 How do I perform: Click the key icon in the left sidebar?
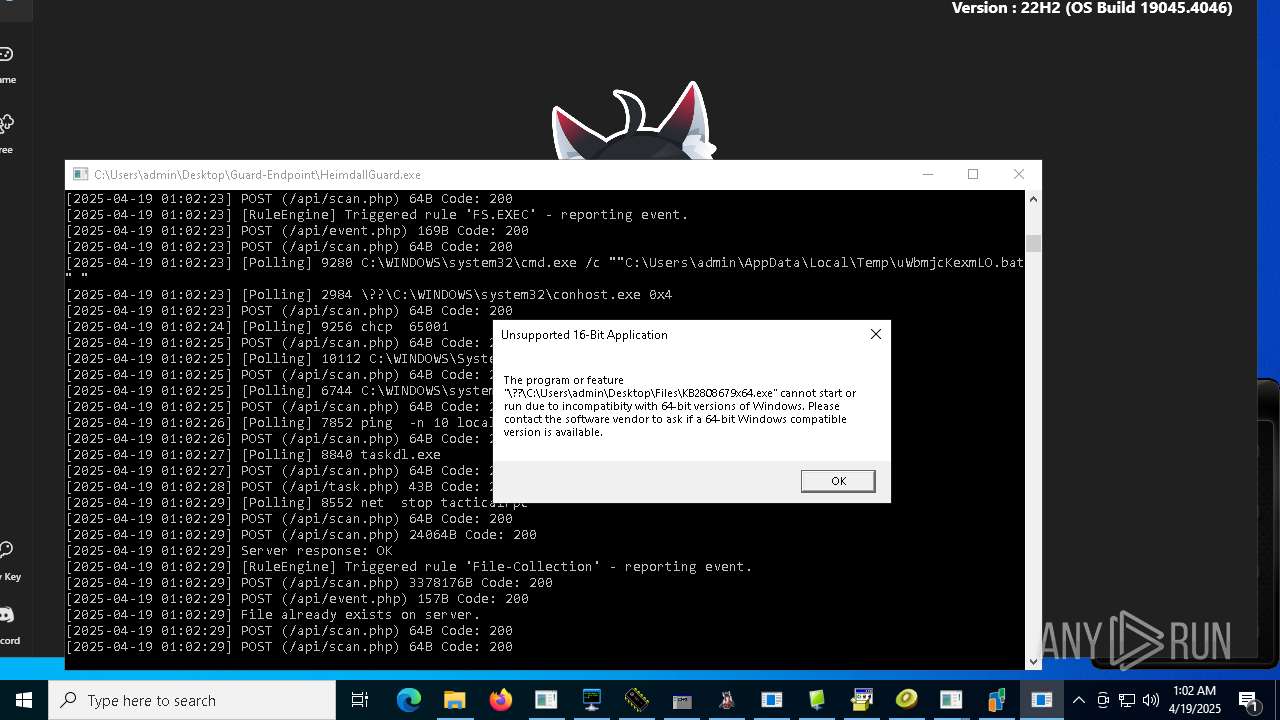click(x=6, y=550)
